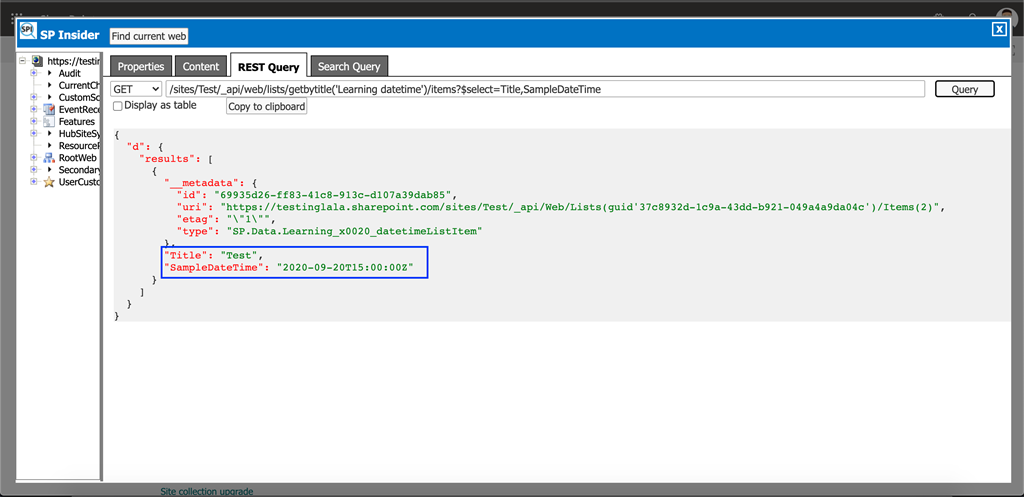The height and width of the screenshot is (497, 1024).
Task: Click the arrow icon beside CustomScript node
Action: 49,97
